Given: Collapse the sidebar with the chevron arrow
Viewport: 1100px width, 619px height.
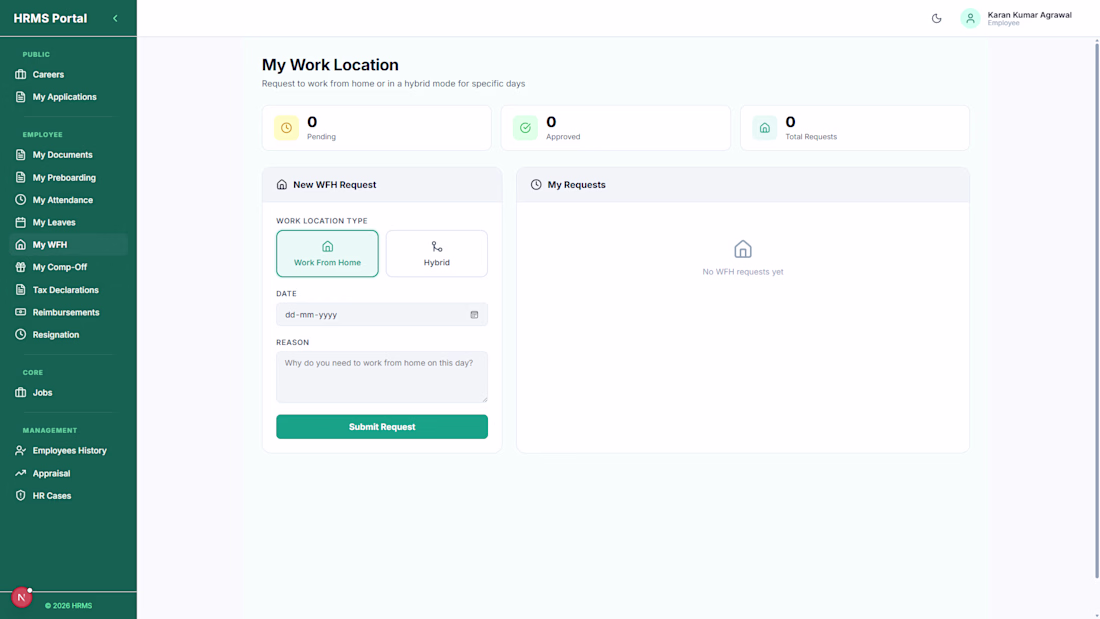Looking at the screenshot, I should (115, 18).
